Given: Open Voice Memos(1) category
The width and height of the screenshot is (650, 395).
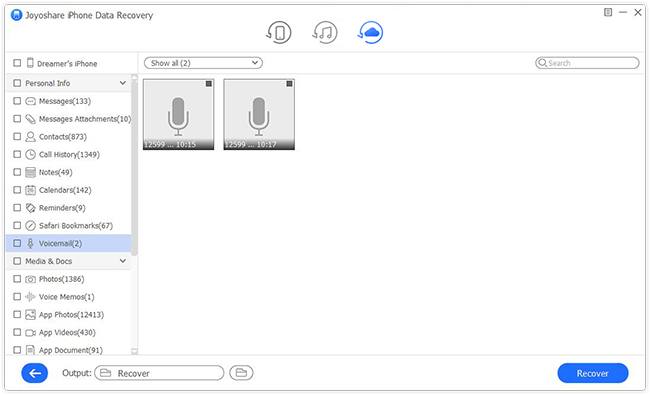Looking at the screenshot, I should tap(67, 297).
